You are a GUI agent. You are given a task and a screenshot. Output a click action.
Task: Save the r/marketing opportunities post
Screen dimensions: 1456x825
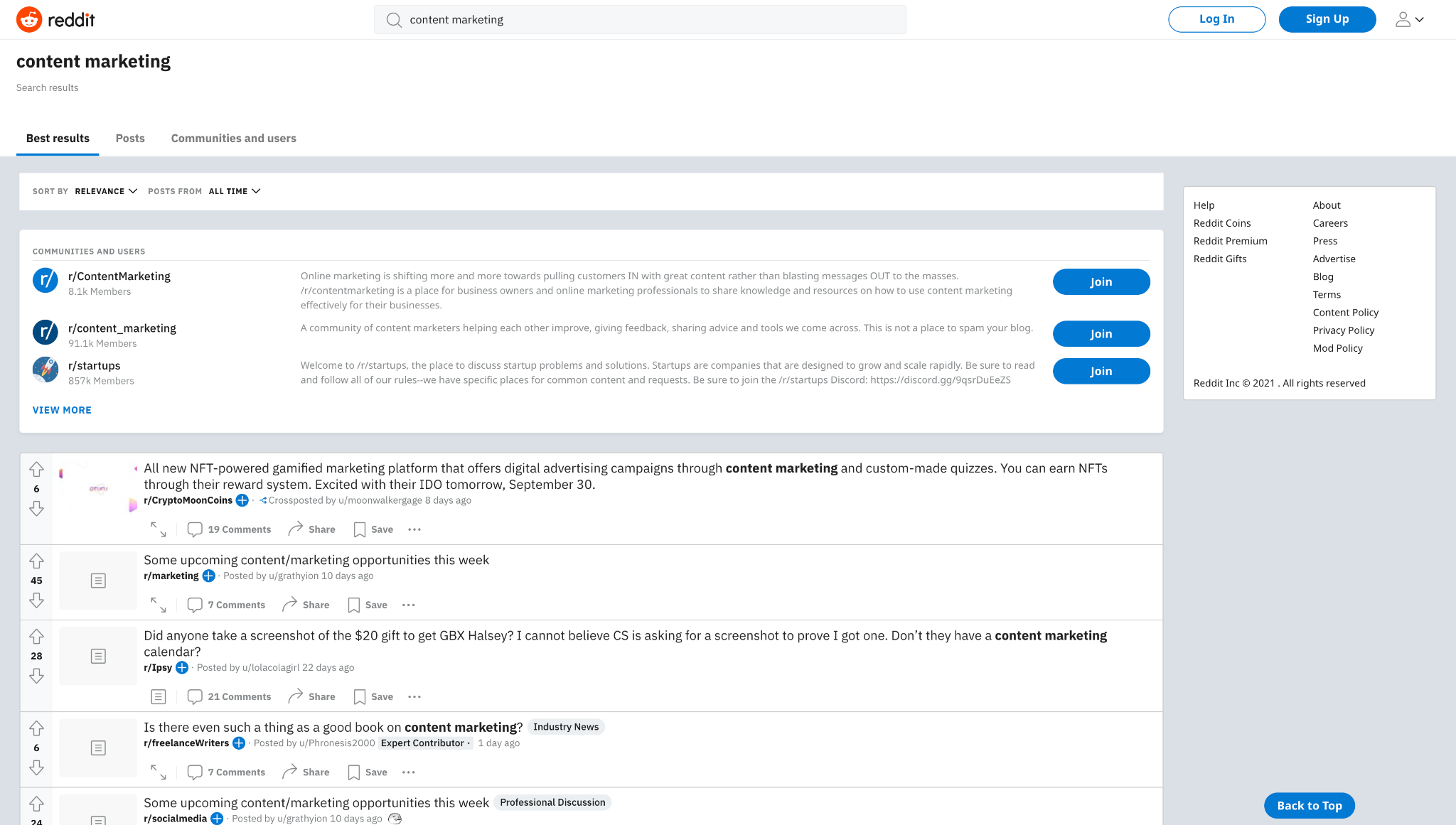click(368, 605)
